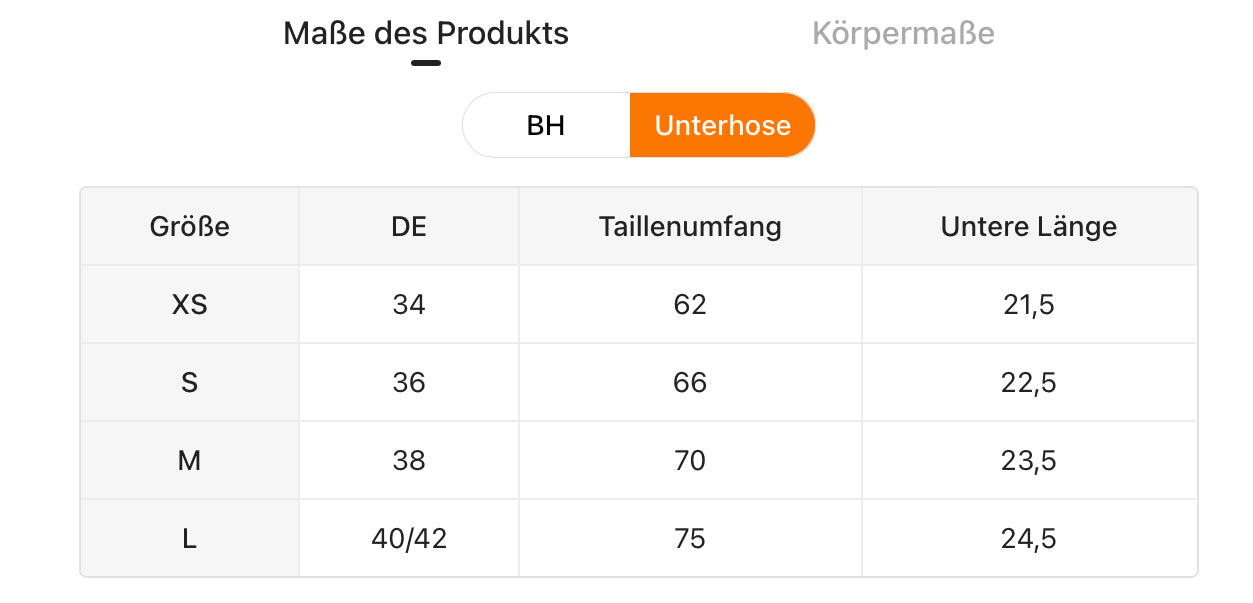Click the Größe column header
This screenshot has height=603, width=1253.
tap(189, 227)
